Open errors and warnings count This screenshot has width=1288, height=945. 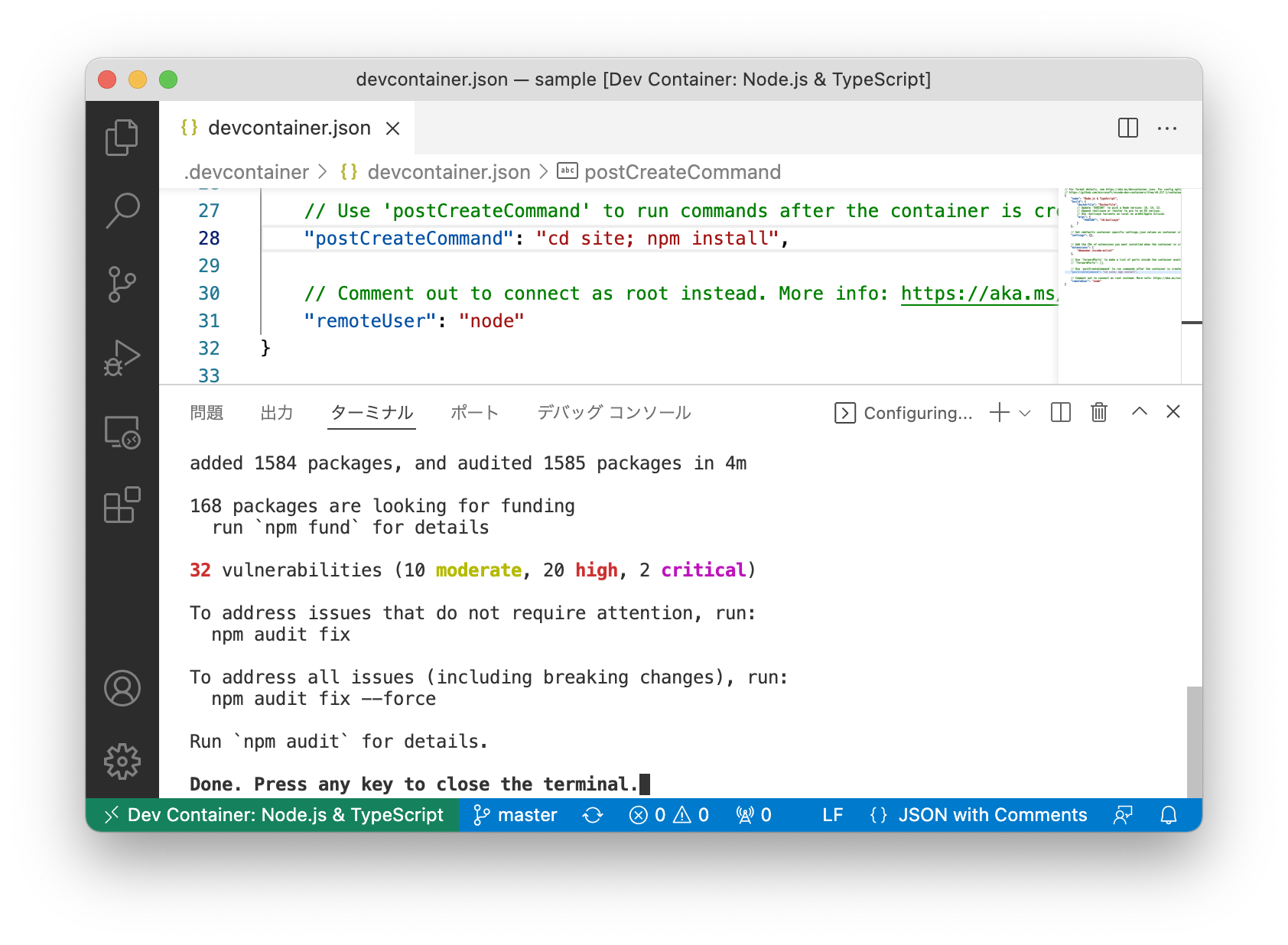669,815
